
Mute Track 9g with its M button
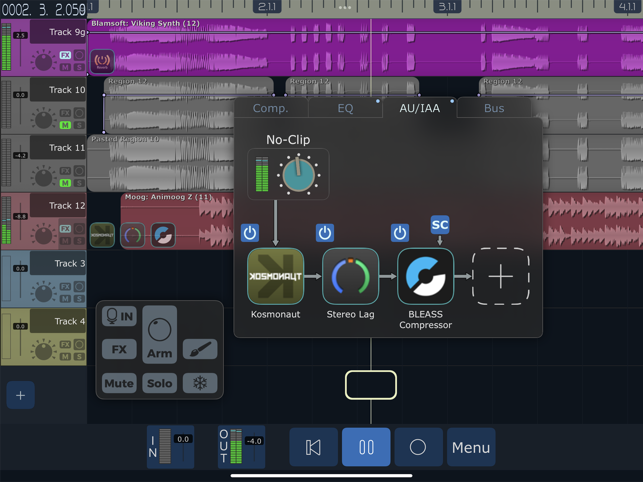pyautogui.click(x=65, y=67)
